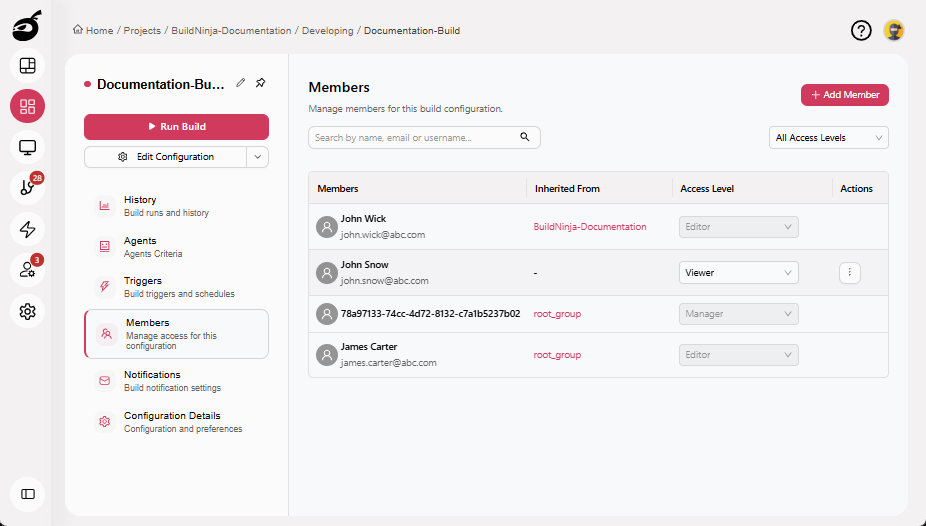Open the settings gear icon in sidebar
The width and height of the screenshot is (926, 526).
pyautogui.click(x=27, y=311)
